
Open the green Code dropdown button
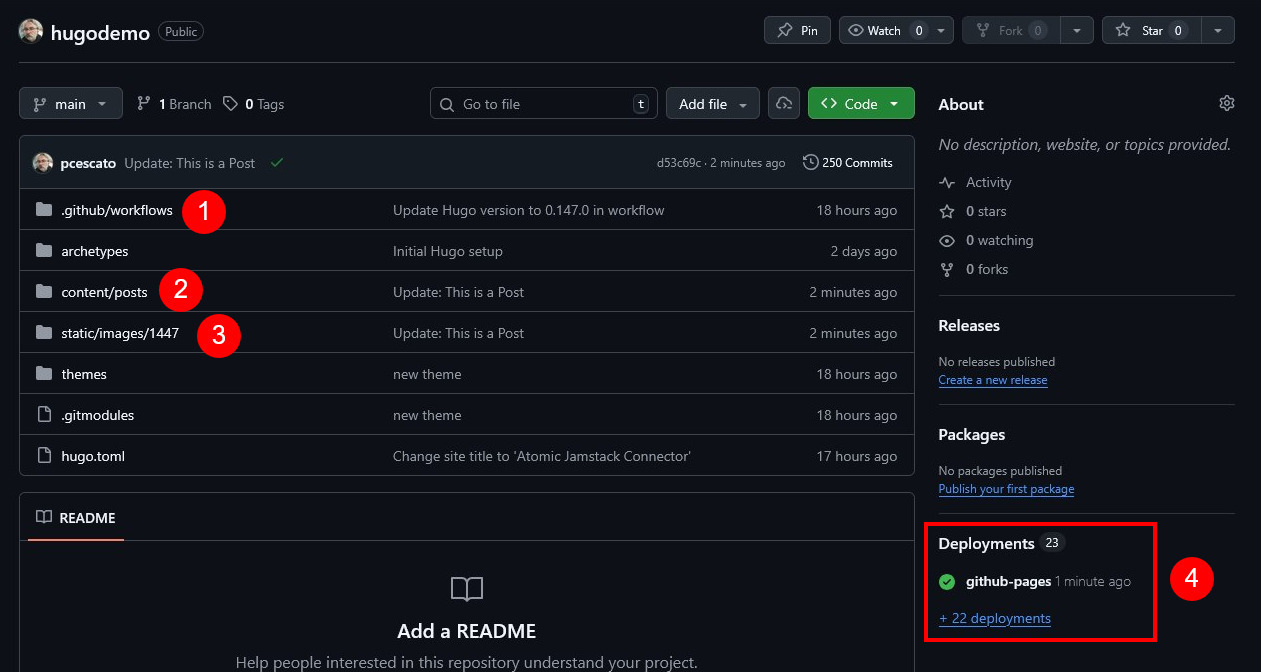pyautogui.click(x=861, y=104)
